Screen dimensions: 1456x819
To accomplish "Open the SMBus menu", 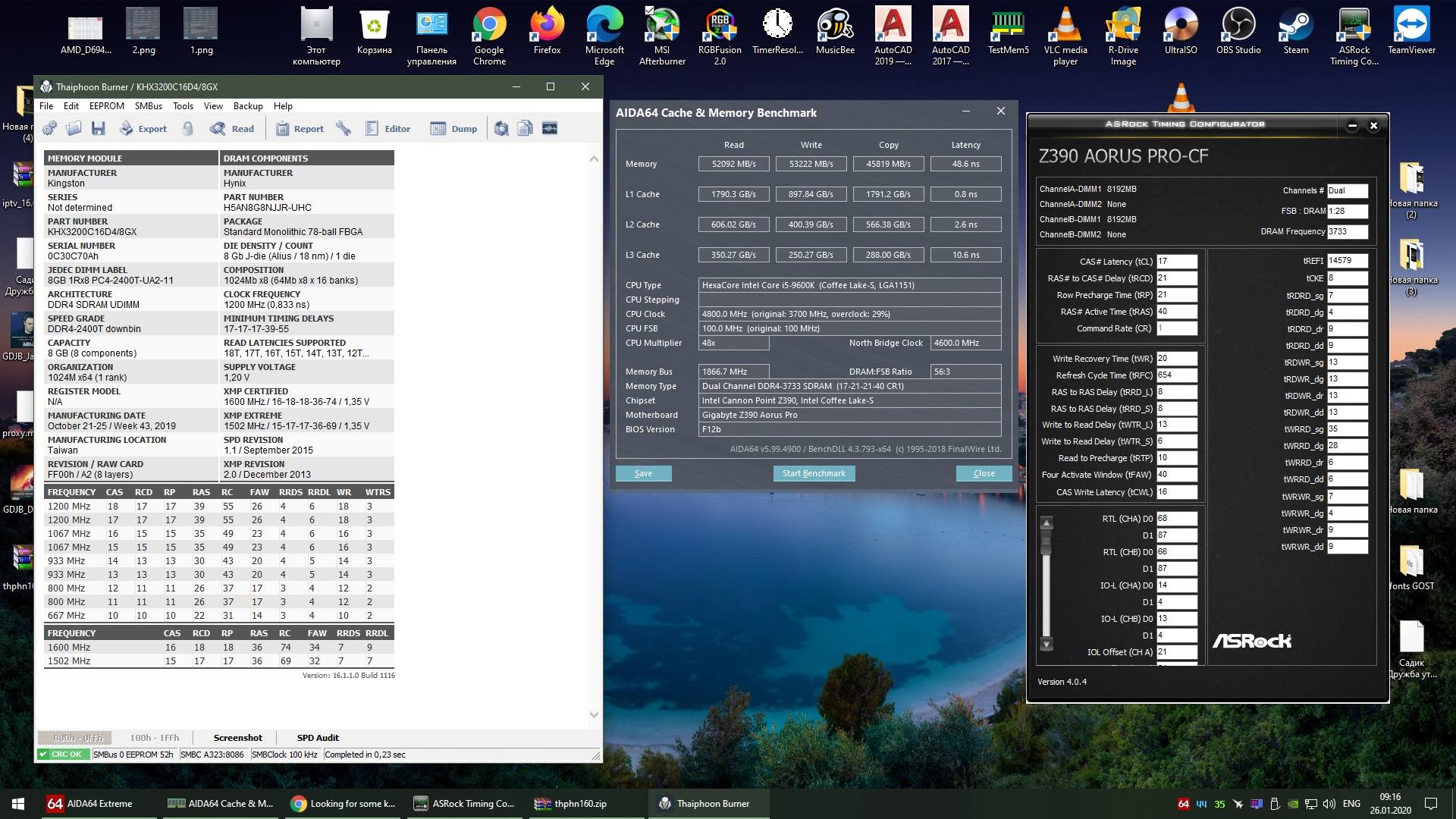I will point(149,106).
